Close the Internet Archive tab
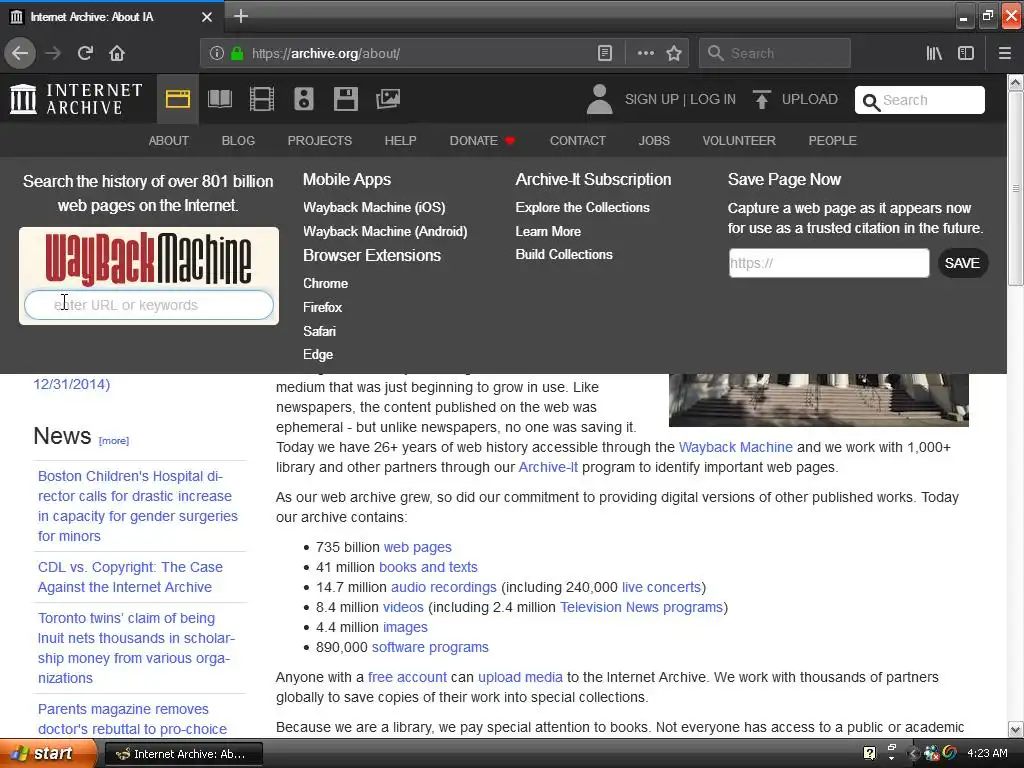This screenshot has height=768, width=1024. (x=206, y=17)
